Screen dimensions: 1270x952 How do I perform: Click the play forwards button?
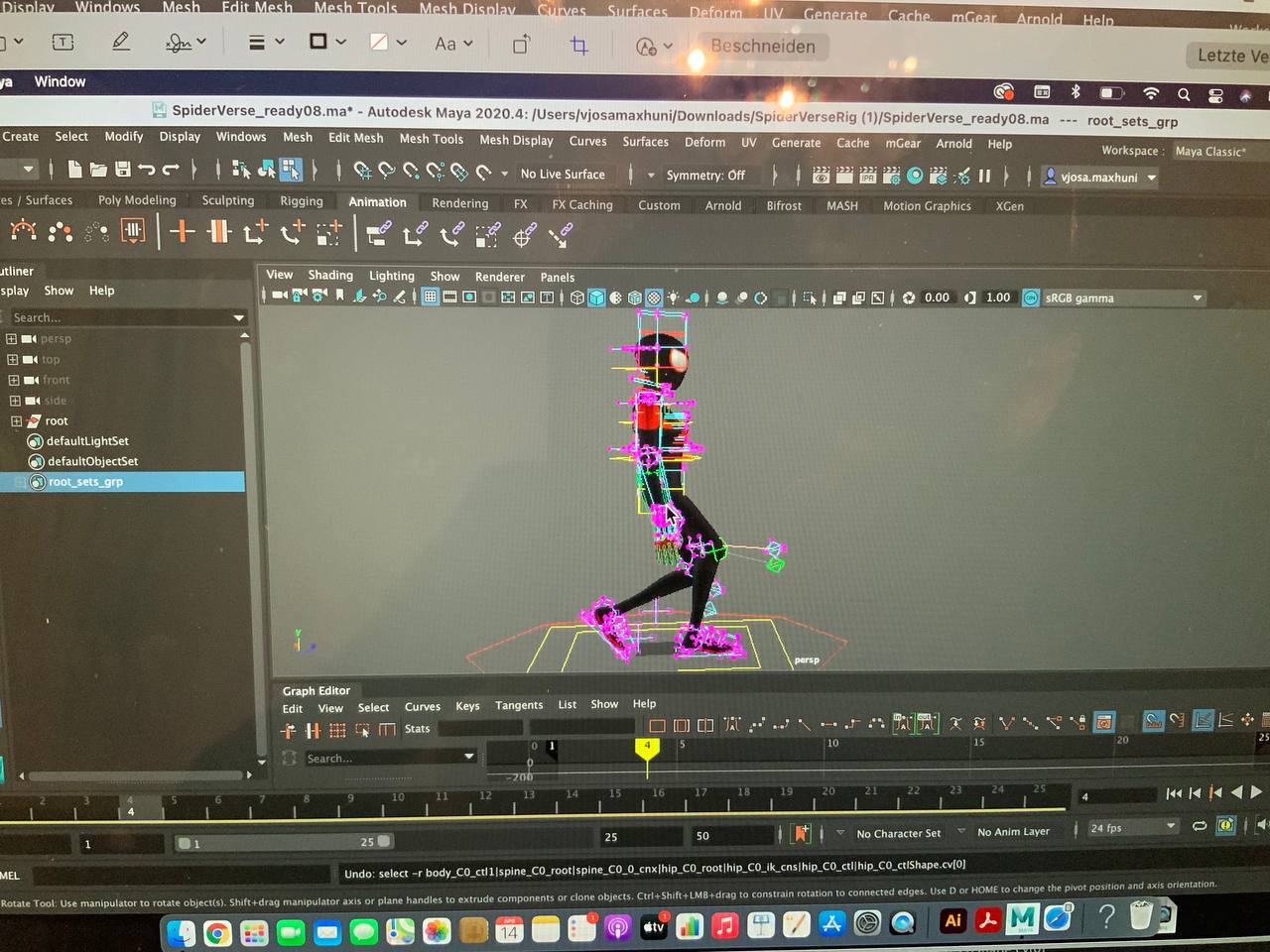pos(1257,791)
